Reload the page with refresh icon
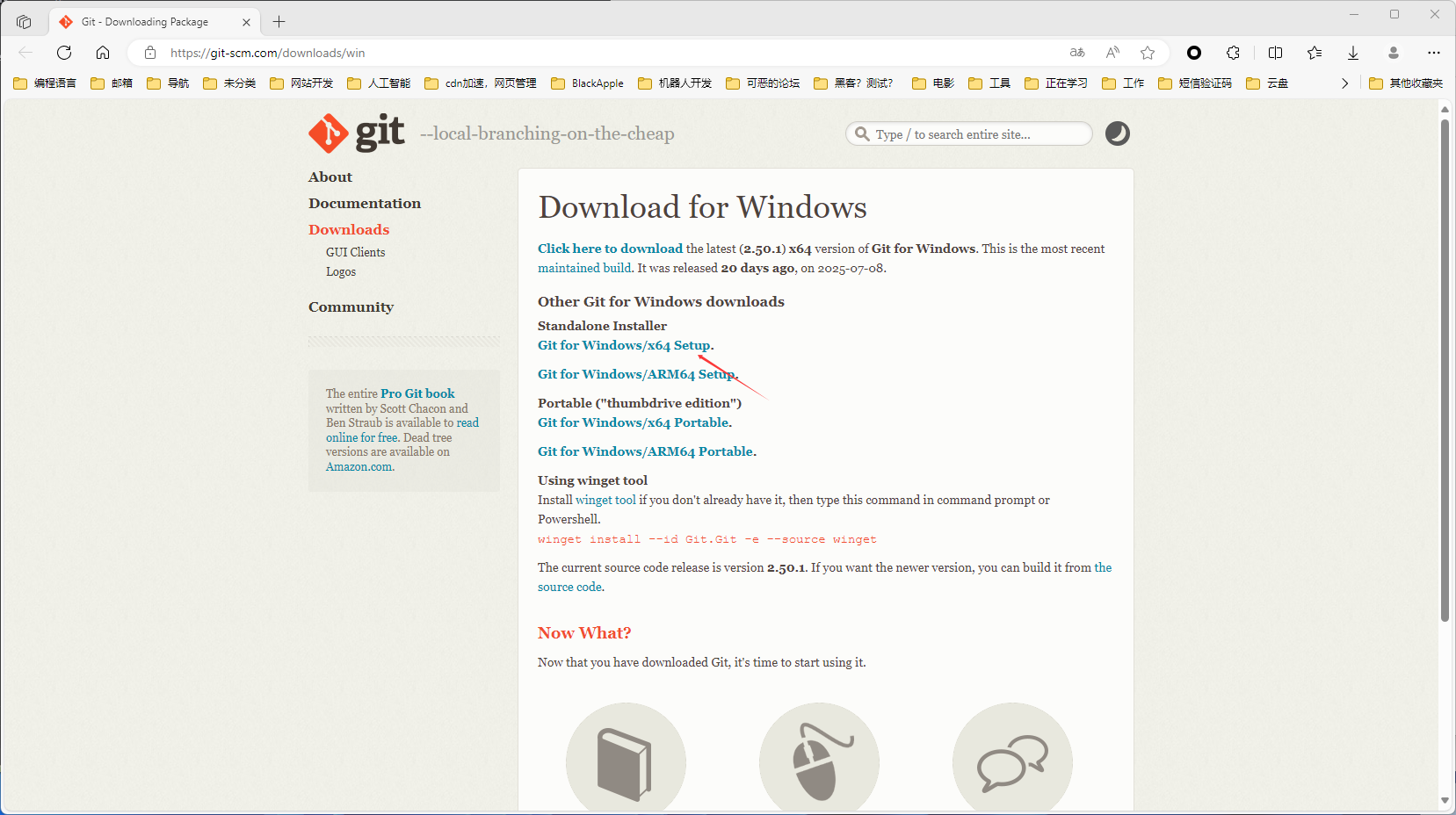The width and height of the screenshot is (1456, 815). 64,53
